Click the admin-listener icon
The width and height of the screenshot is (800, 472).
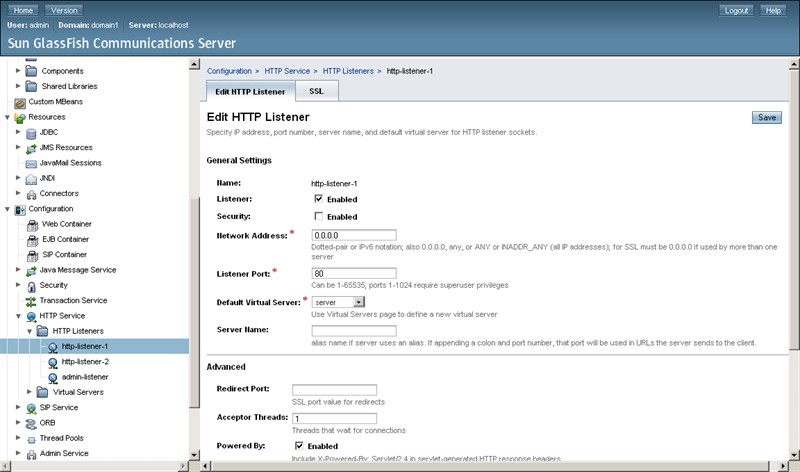click(53, 378)
